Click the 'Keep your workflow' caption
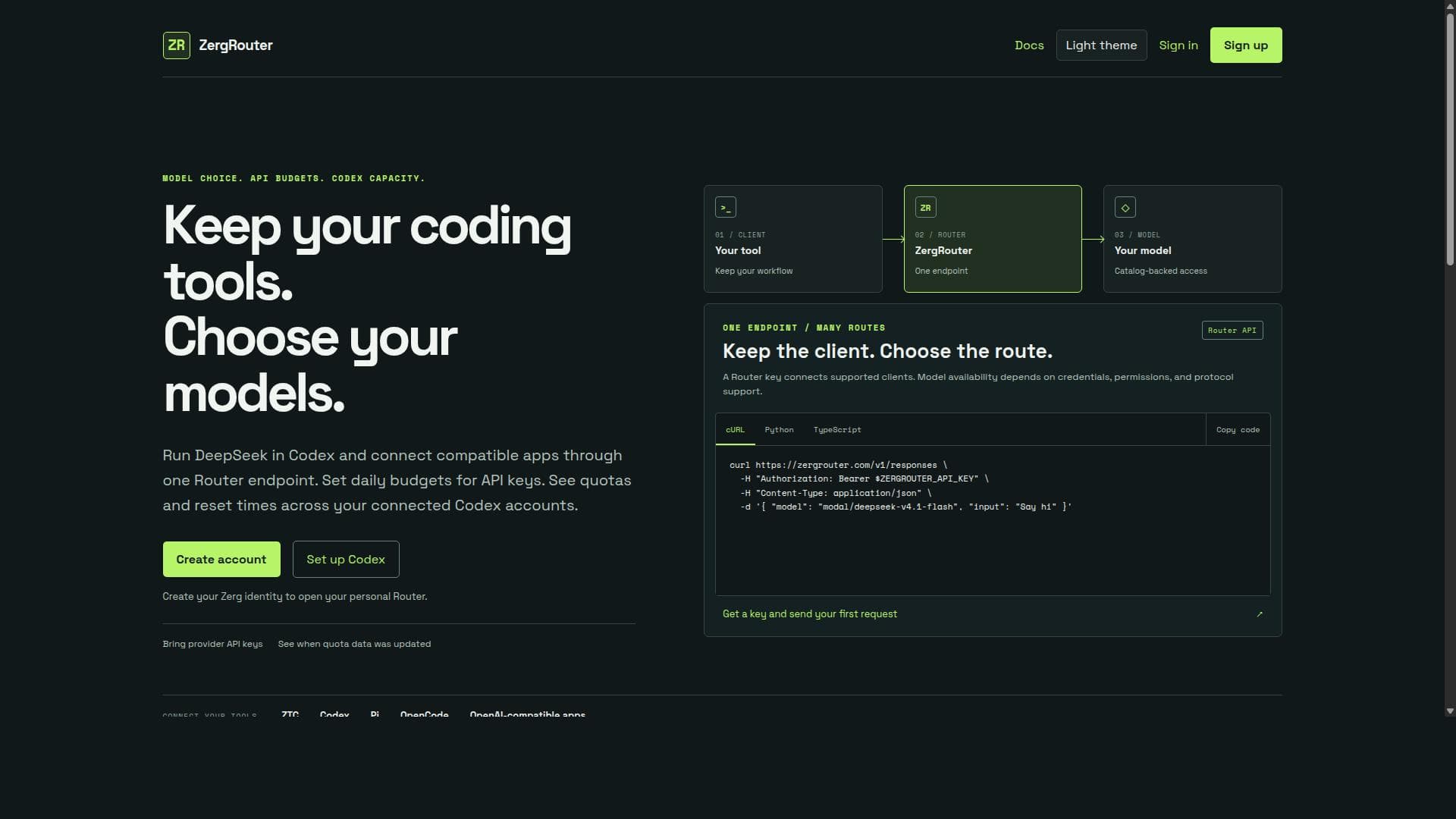This screenshot has height=819, width=1456. coord(754,271)
